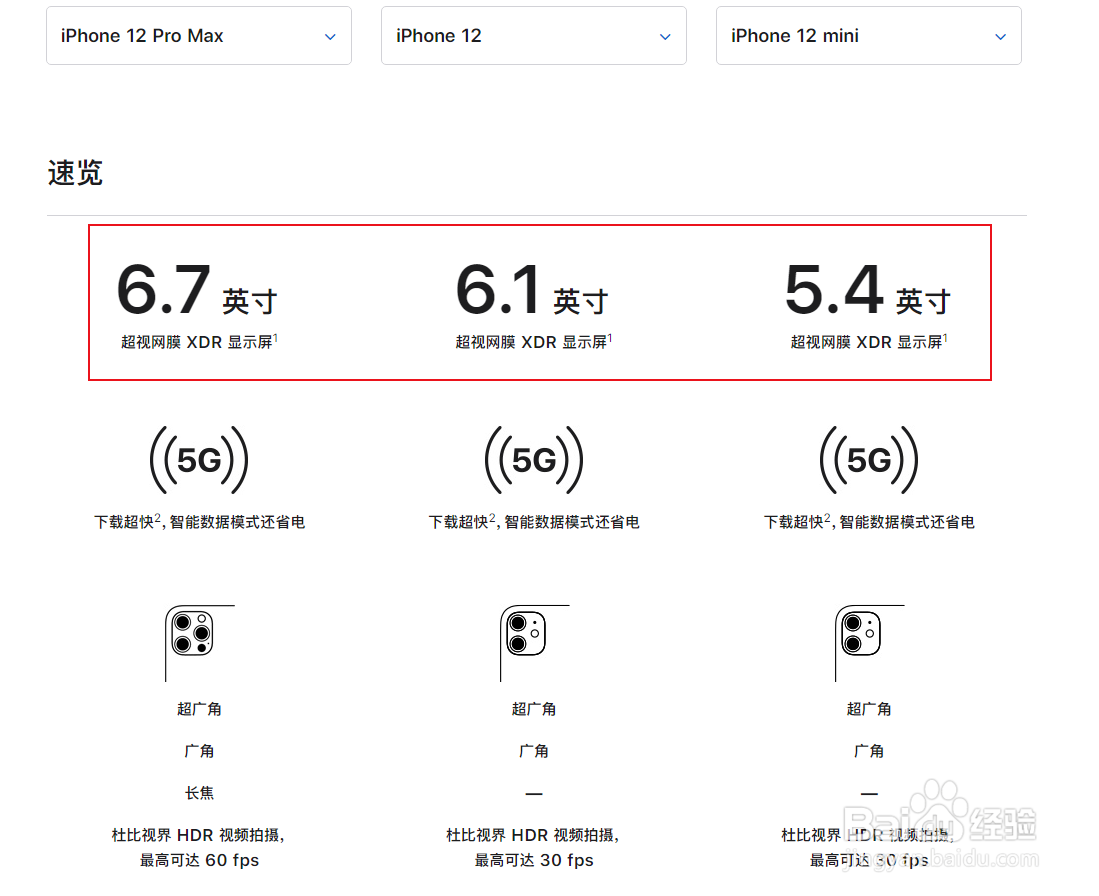Click the 5G icon under iPhone 12

[534, 460]
